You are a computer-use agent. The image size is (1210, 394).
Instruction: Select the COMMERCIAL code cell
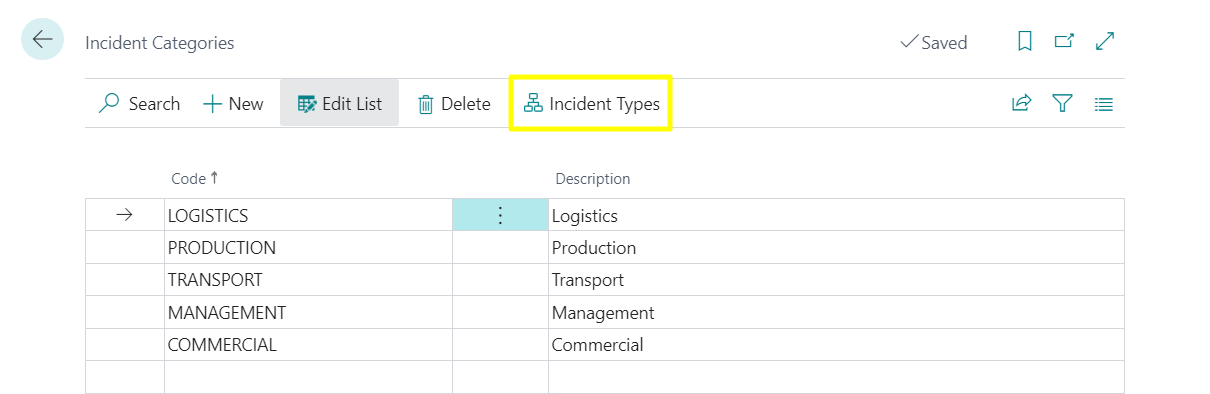pos(308,345)
